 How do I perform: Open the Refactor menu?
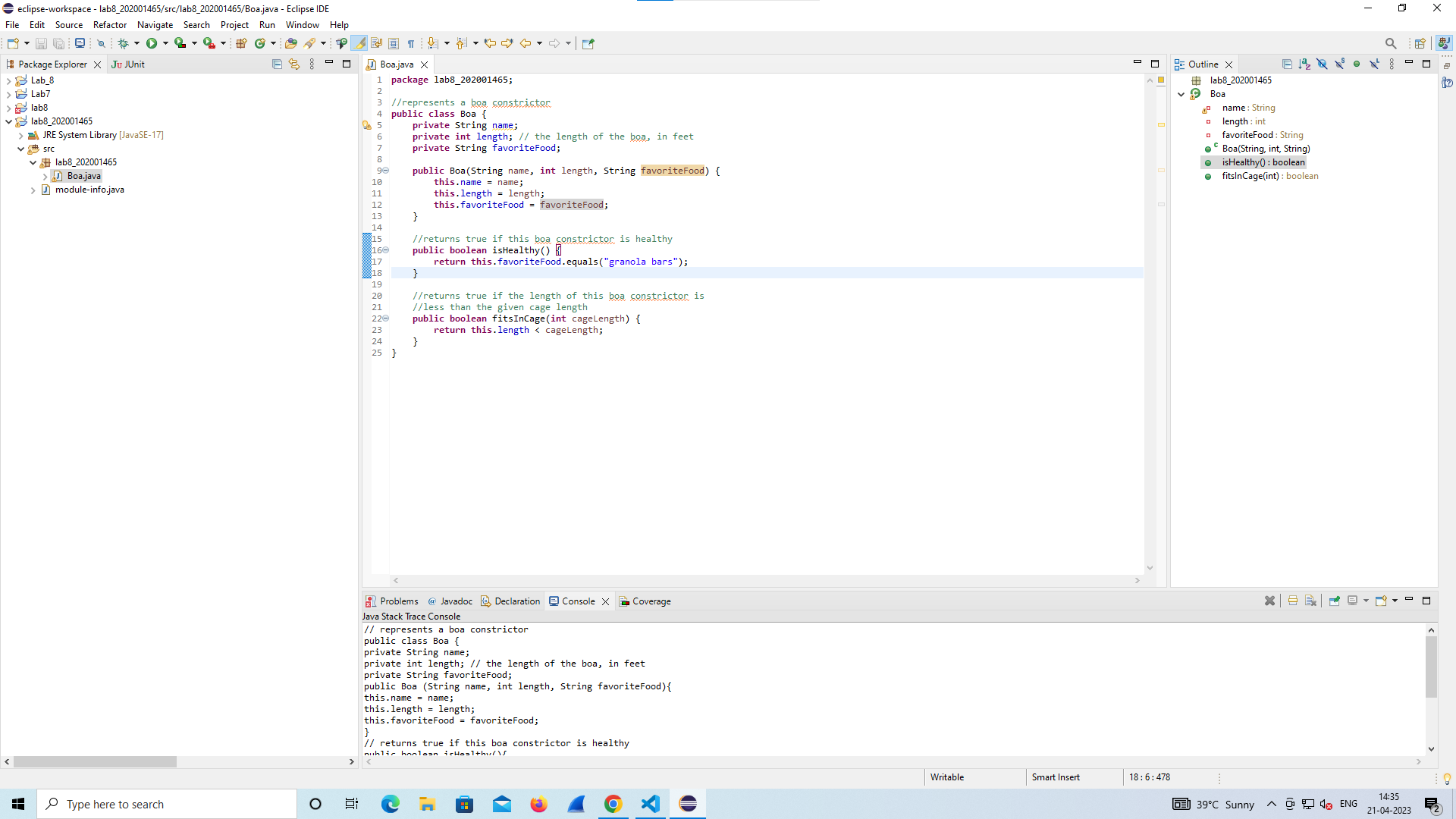tap(109, 25)
